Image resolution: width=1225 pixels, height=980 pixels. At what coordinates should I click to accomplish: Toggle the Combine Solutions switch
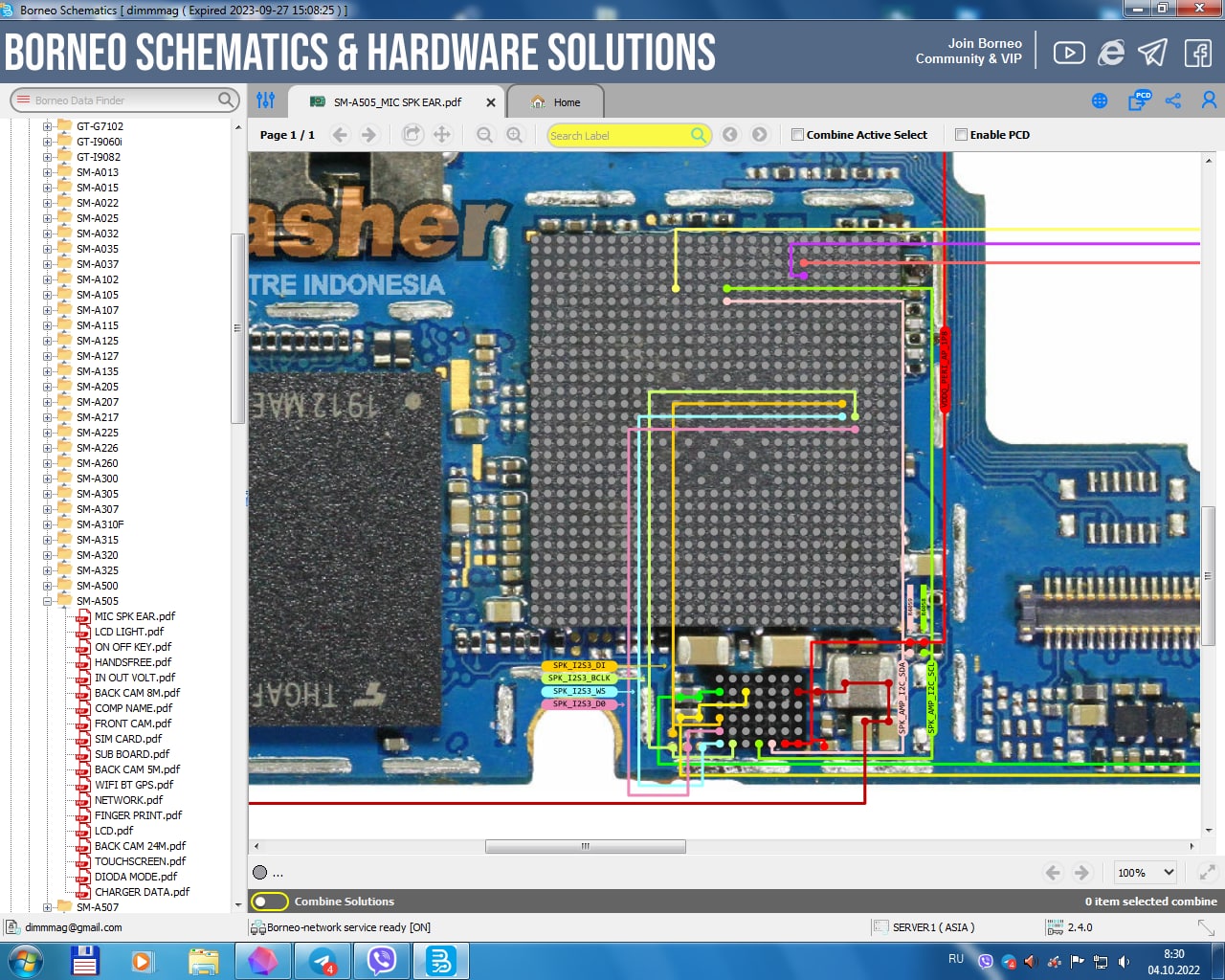pyautogui.click(x=270, y=902)
